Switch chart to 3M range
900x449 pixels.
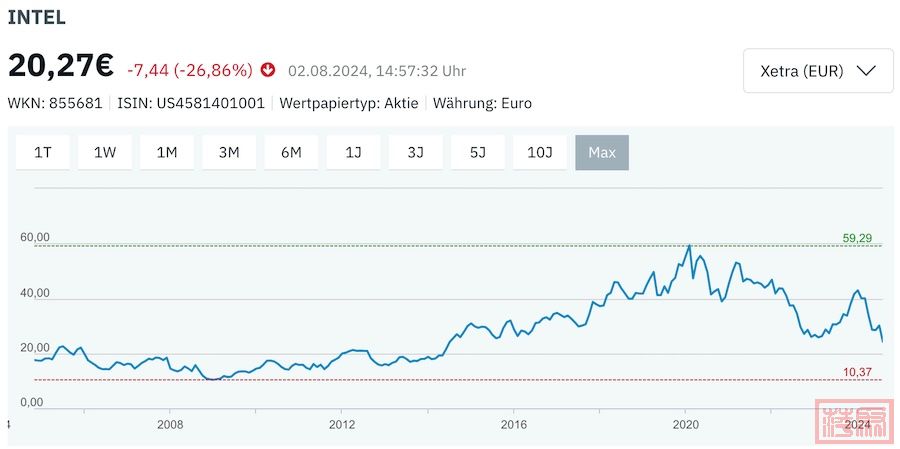click(229, 153)
